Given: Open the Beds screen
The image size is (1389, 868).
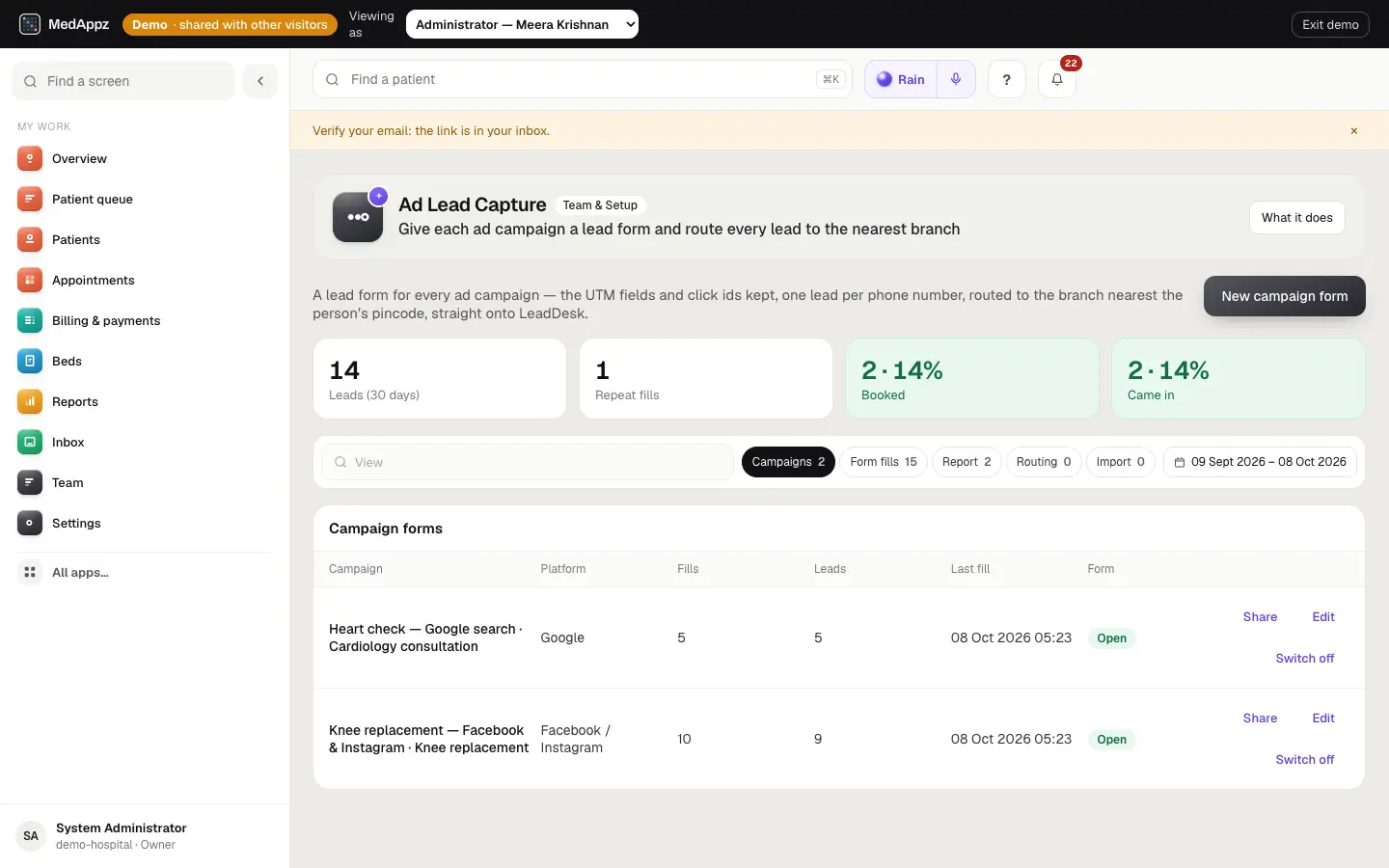Looking at the screenshot, I should click(145, 362).
